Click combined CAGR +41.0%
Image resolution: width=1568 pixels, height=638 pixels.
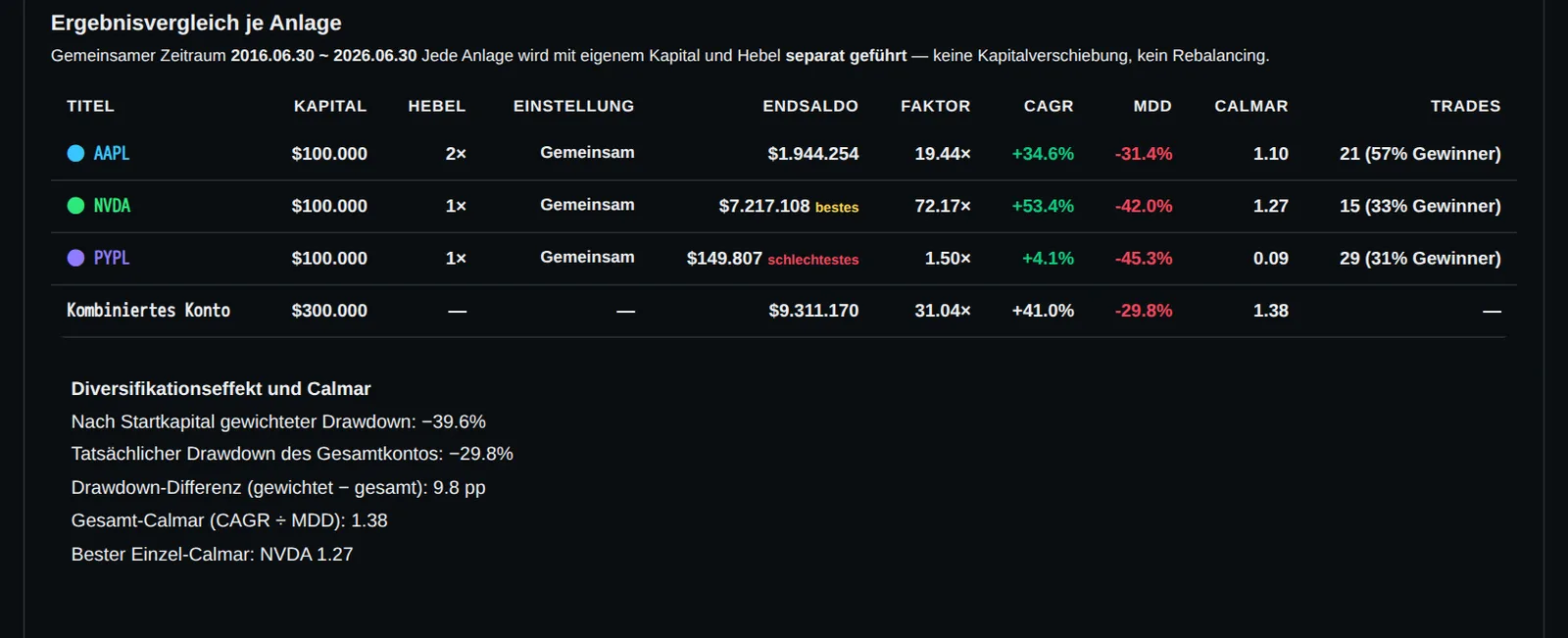[x=1043, y=311]
